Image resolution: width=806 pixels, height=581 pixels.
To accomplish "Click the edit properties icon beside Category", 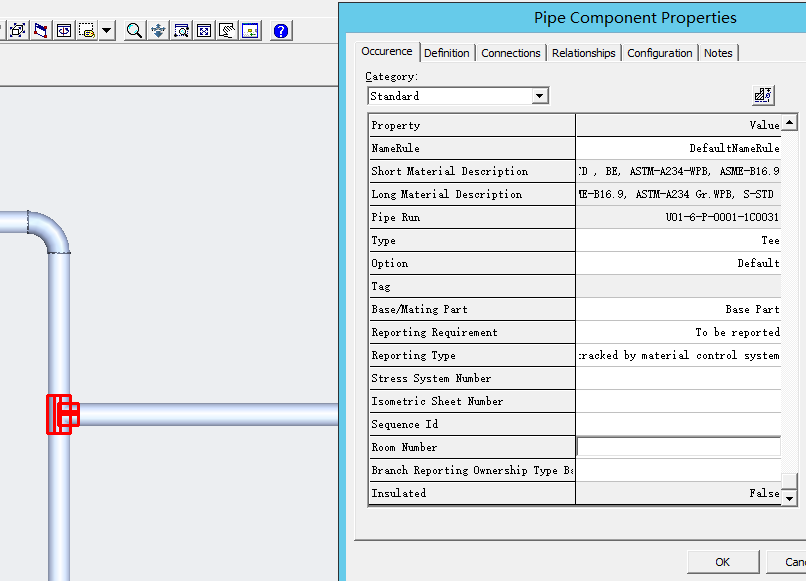I will point(763,95).
